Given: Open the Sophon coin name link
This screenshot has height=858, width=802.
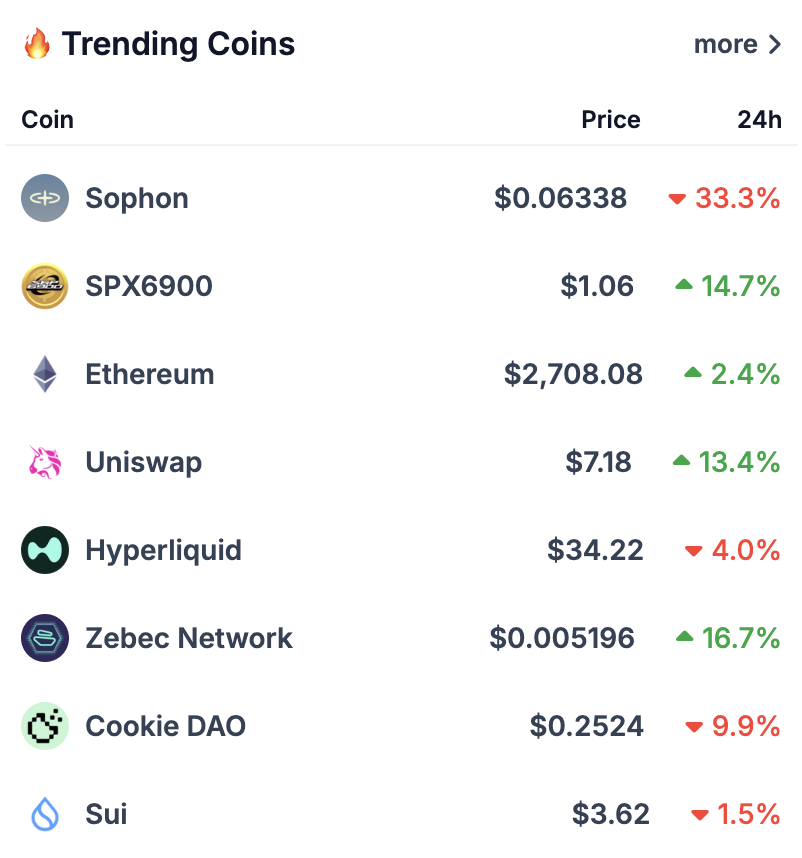Looking at the screenshot, I should tap(137, 198).
